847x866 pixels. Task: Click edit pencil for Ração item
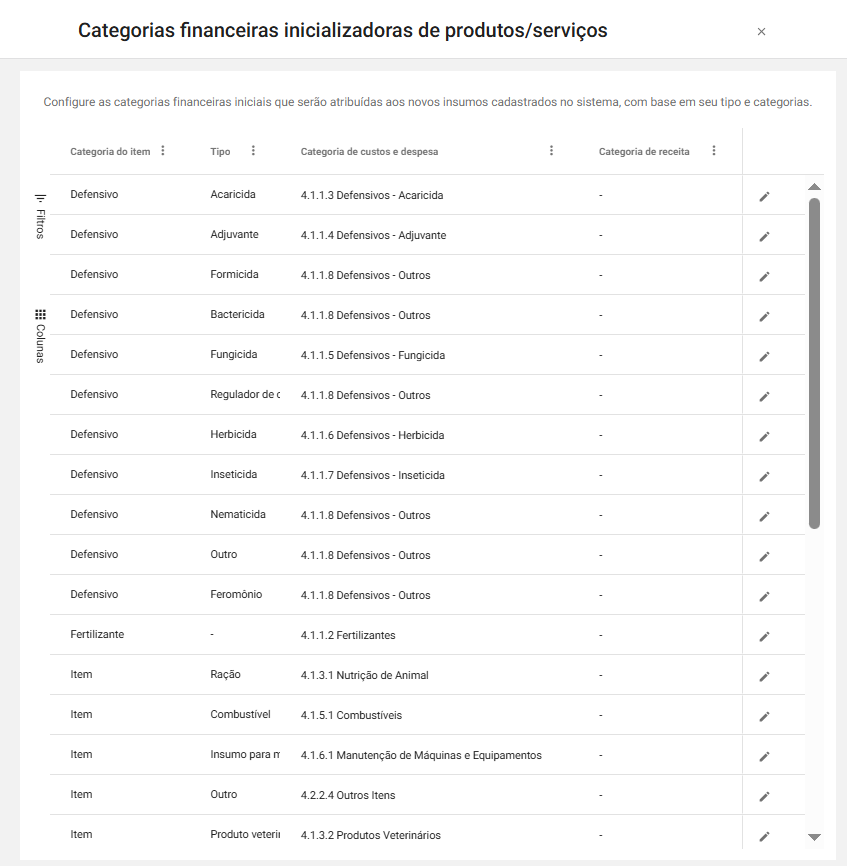(x=764, y=676)
